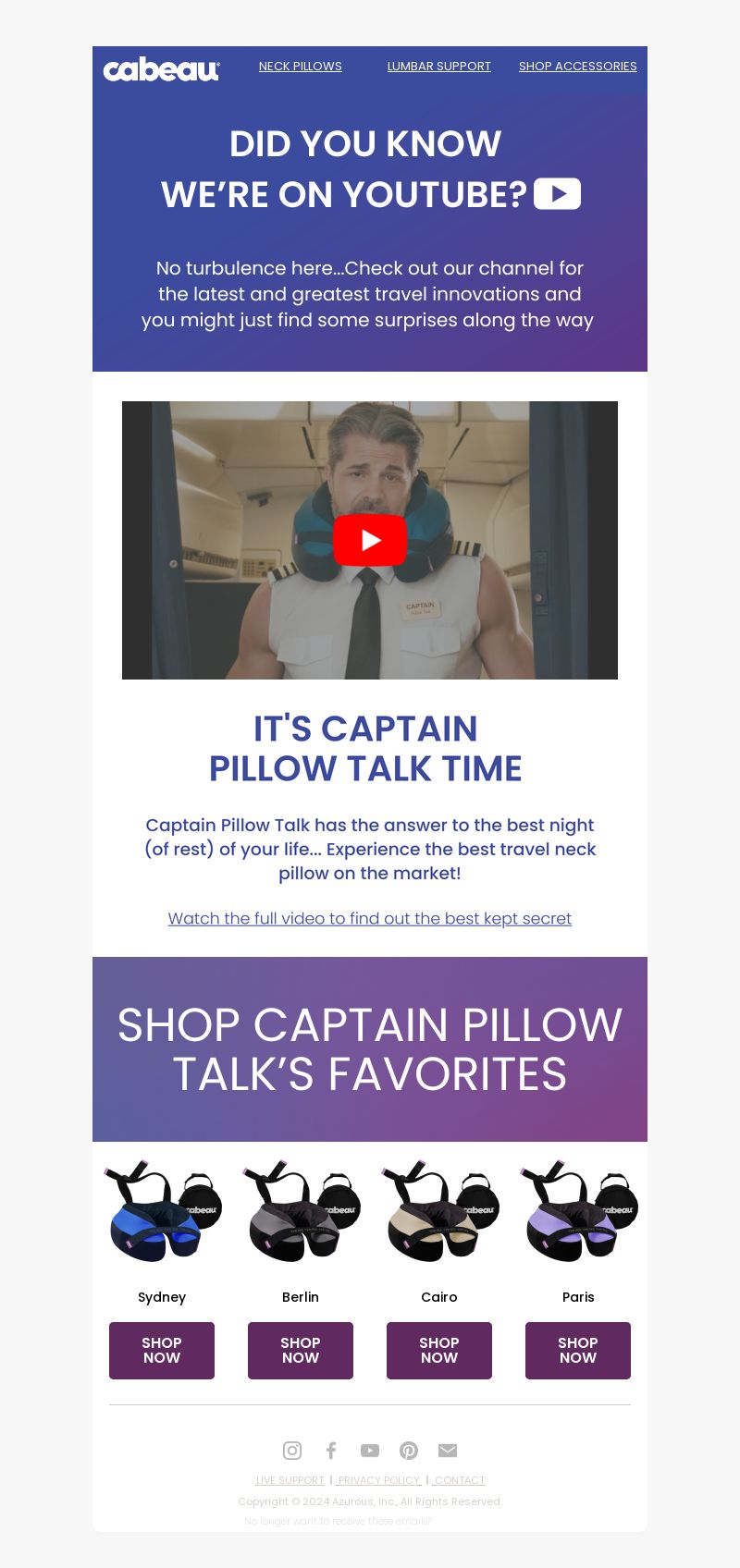Open Neck Pillows menu link
The width and height of the screenshot is (740, 1568).
[301, 67]
